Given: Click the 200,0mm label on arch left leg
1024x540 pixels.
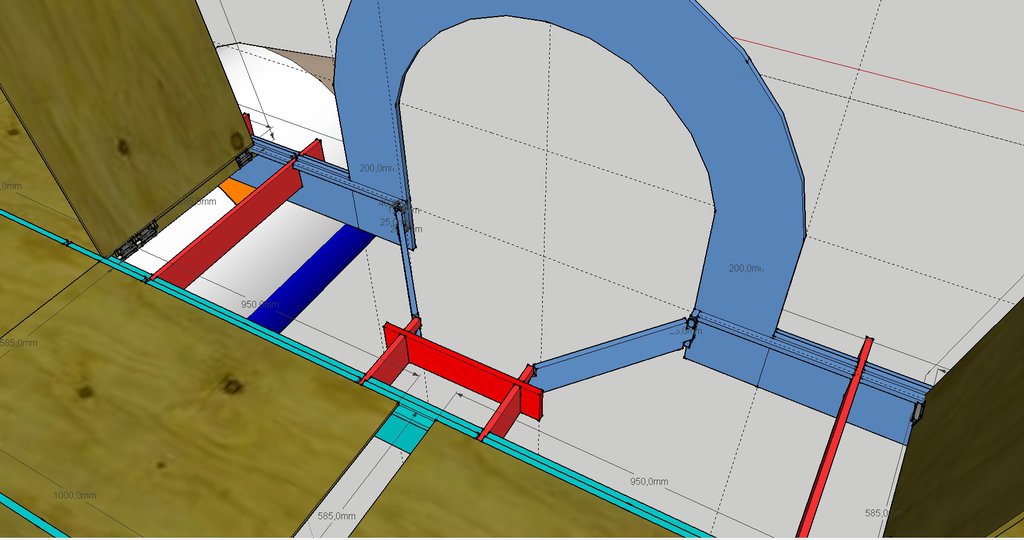Looking at the screenshot, I should (378, 168).
